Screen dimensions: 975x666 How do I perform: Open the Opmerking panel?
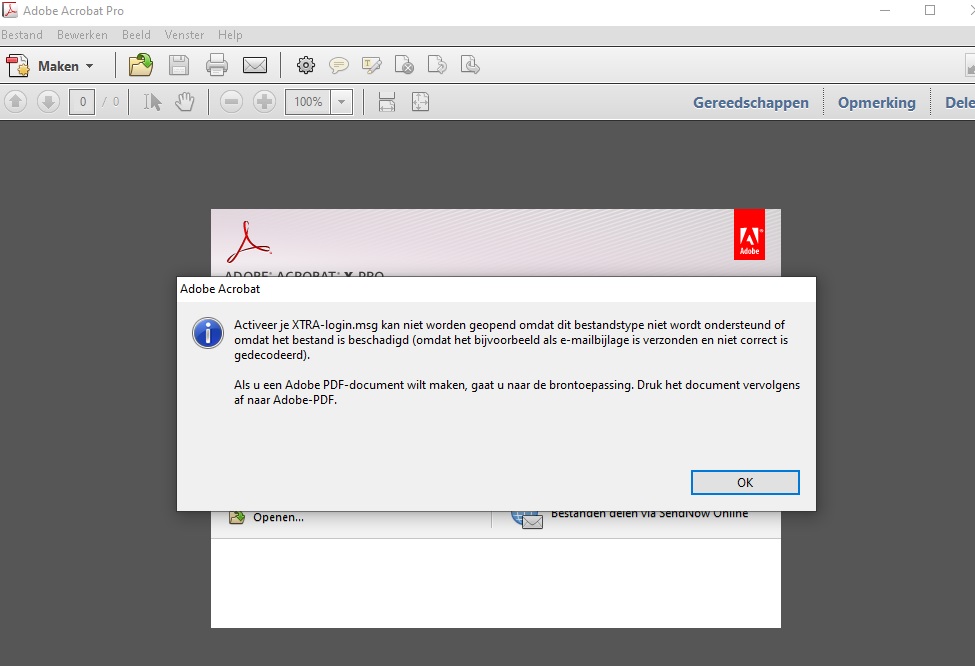(876, 102)
